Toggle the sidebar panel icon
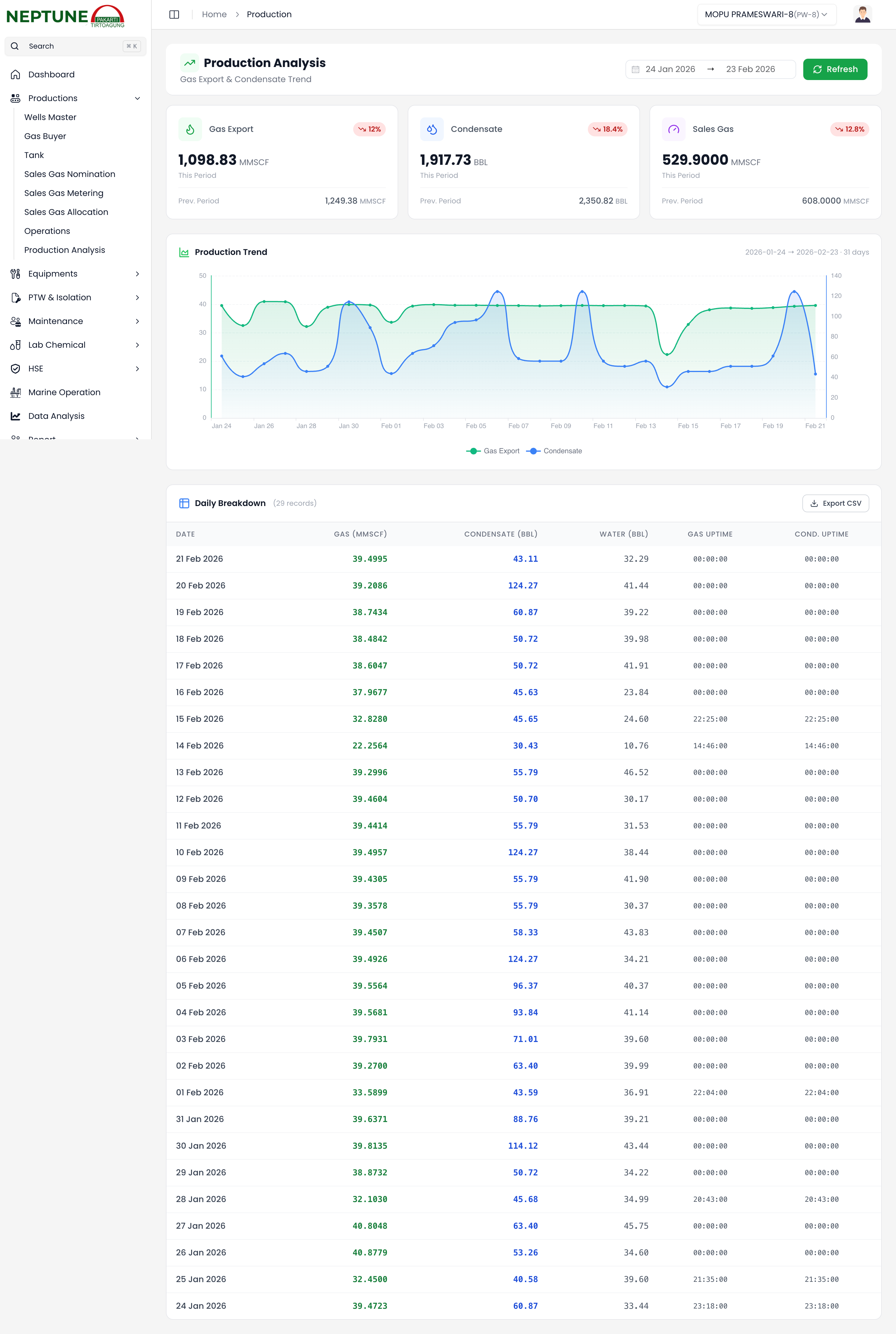896x1334 pixels. pos(174,14)
